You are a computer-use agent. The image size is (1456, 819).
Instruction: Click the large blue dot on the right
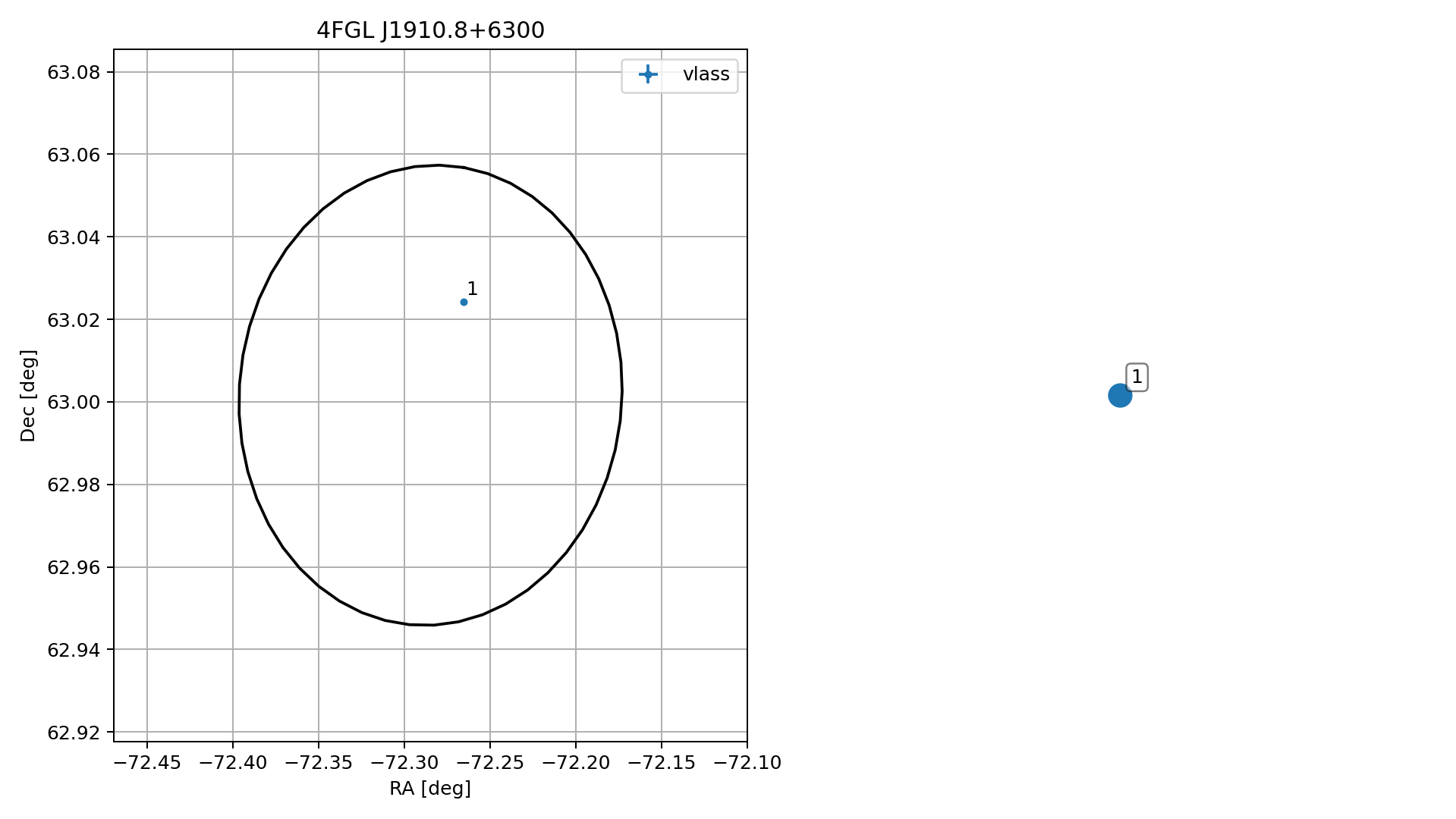(x=1120, y=395)
